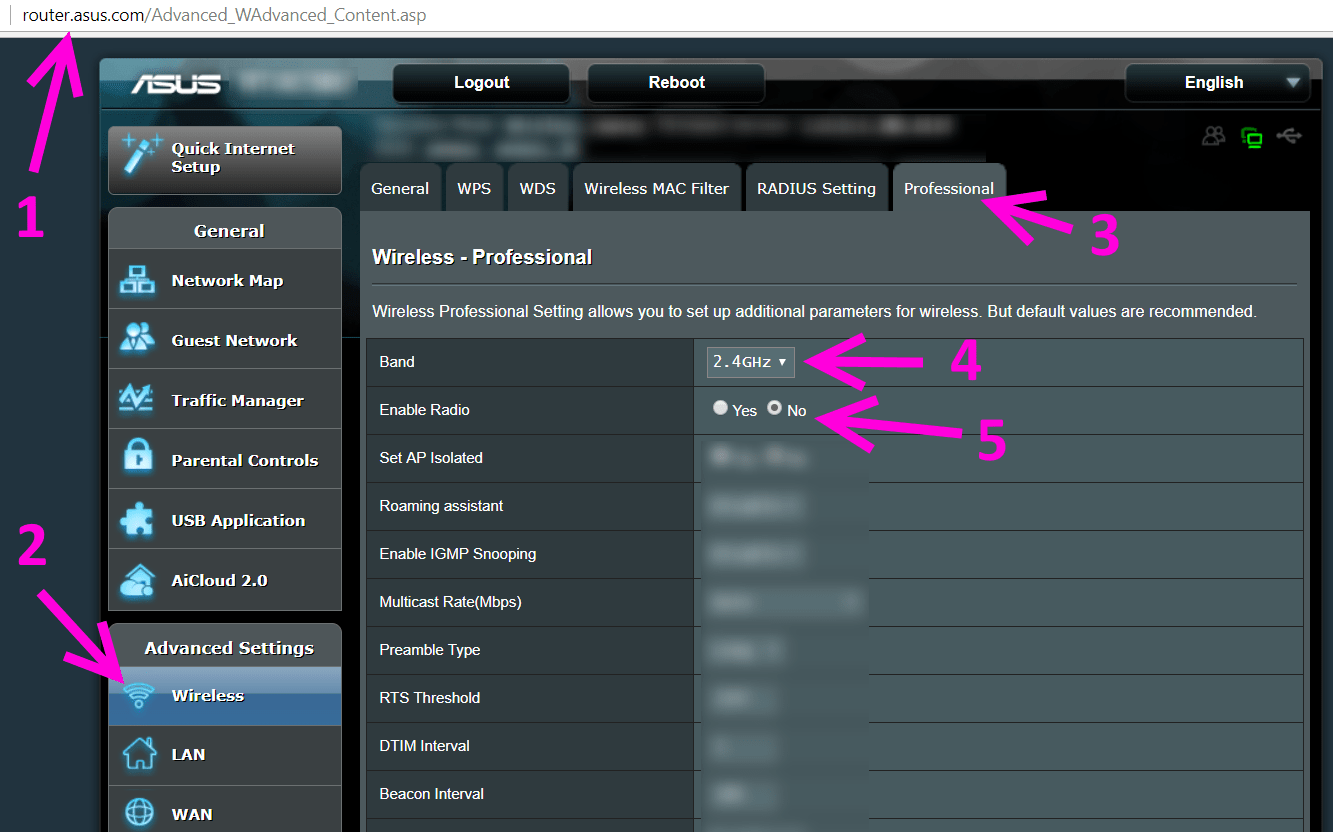1333x832 pixels.
Task: Click the Multicast Rate(Mbps) label
Action: 450,602
